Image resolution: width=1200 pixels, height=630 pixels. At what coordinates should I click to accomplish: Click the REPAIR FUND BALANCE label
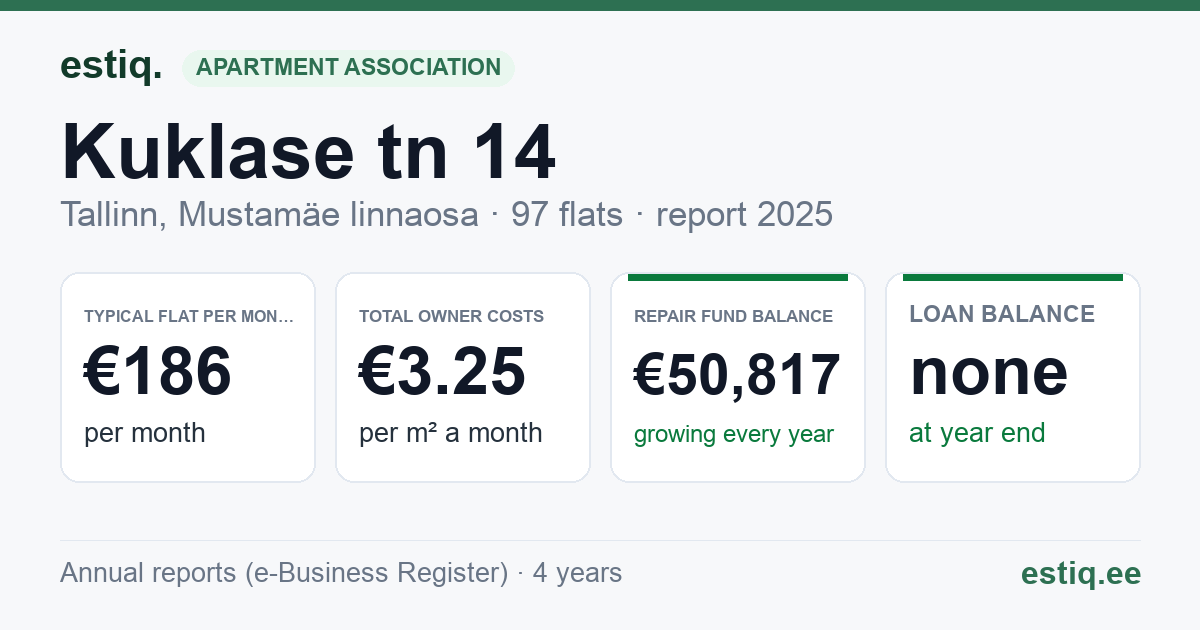point(733,316)
